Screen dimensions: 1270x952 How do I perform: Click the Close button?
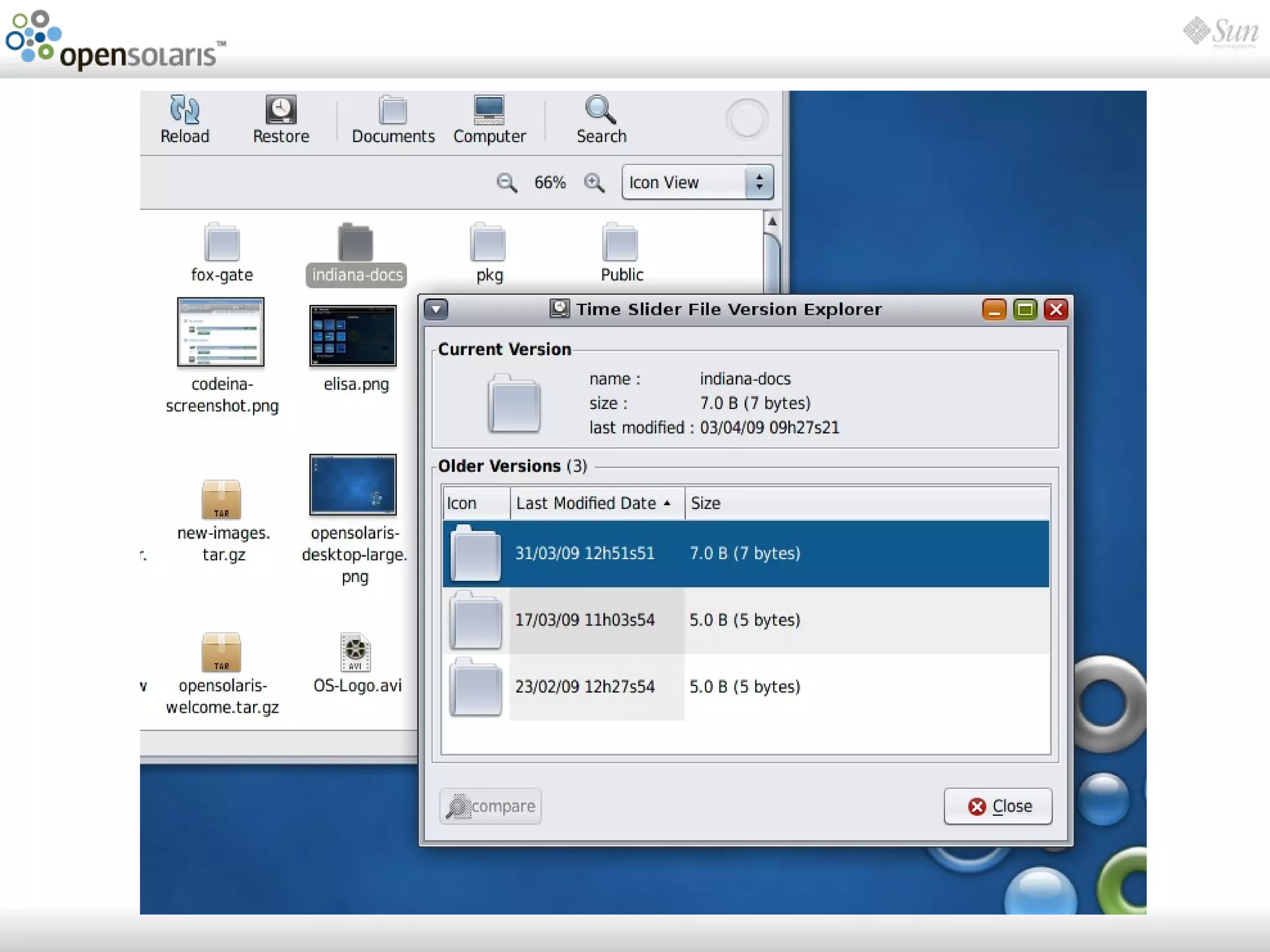click(998, 806)
